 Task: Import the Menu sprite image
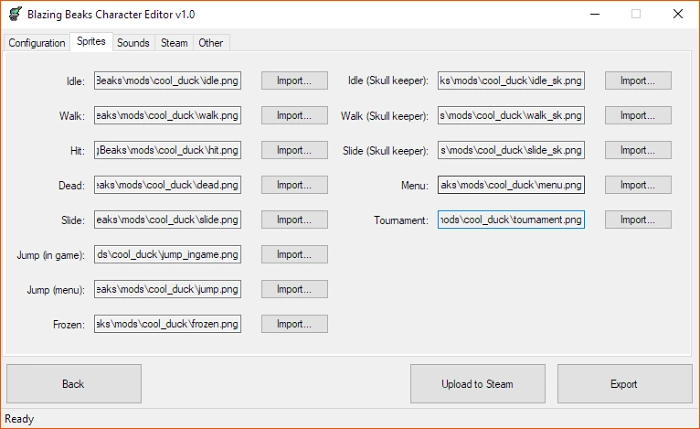coord(637,185)
